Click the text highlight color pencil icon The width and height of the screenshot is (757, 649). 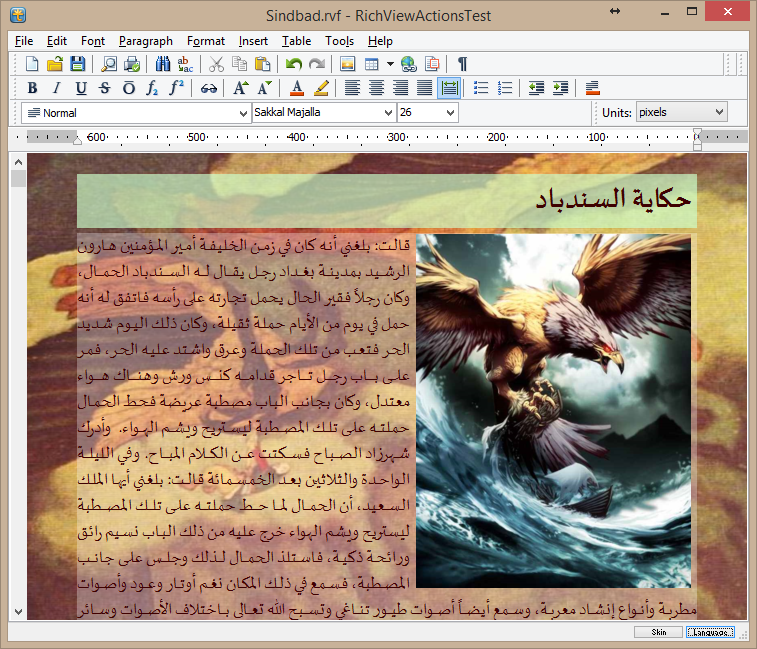tap(321, 88)
